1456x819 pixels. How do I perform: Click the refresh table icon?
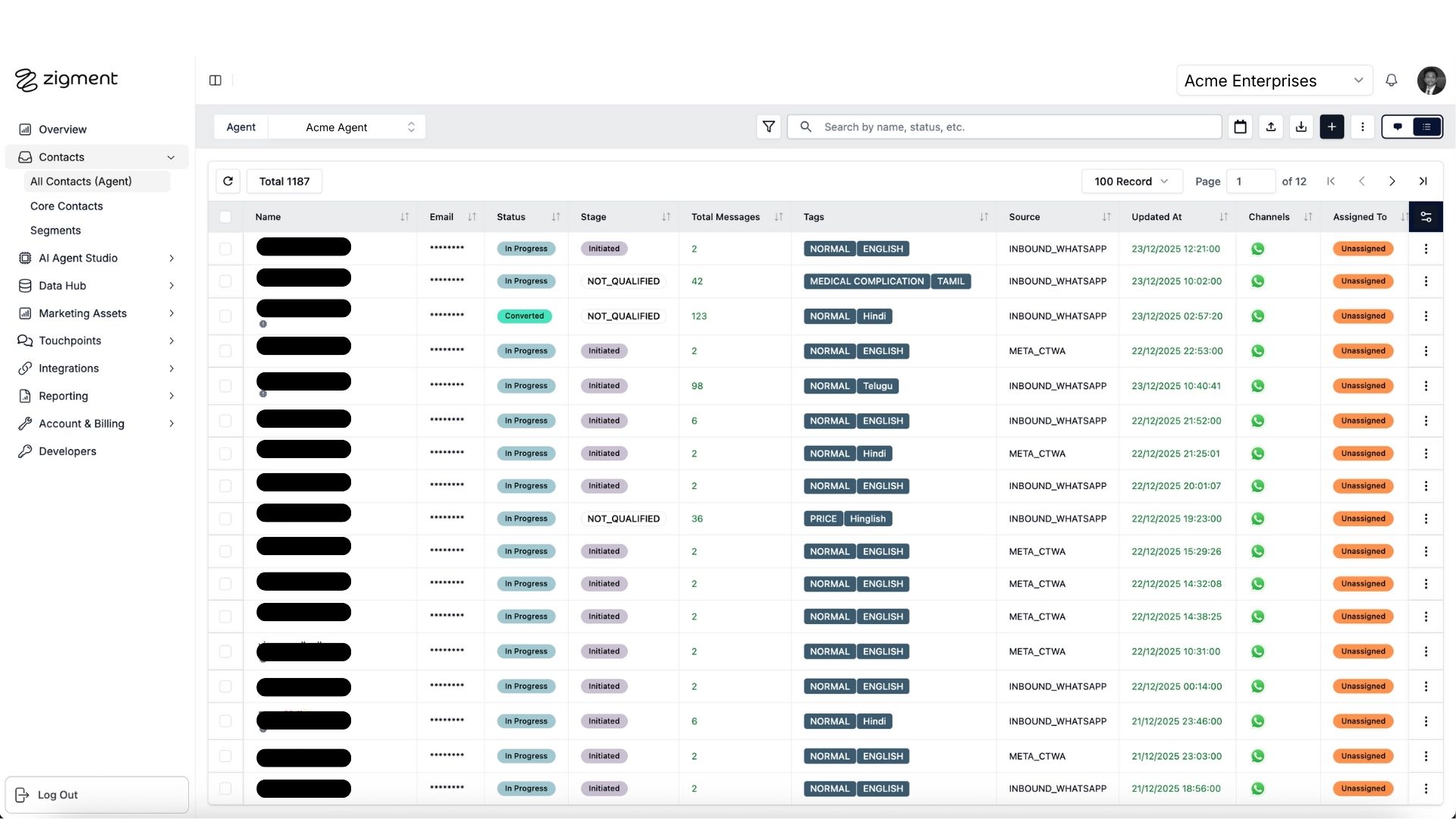pos(228,181)
